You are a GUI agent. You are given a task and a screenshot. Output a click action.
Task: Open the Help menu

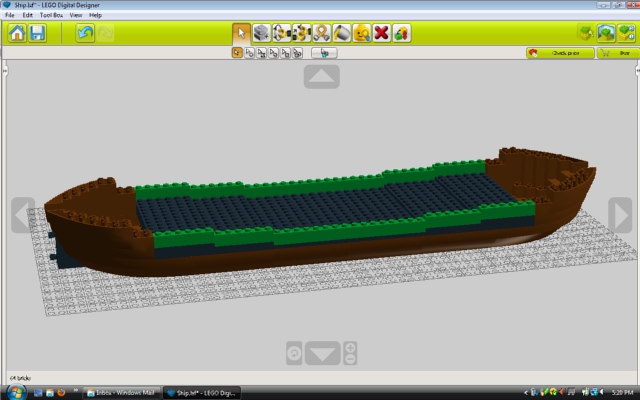click(x=96, y=15)
